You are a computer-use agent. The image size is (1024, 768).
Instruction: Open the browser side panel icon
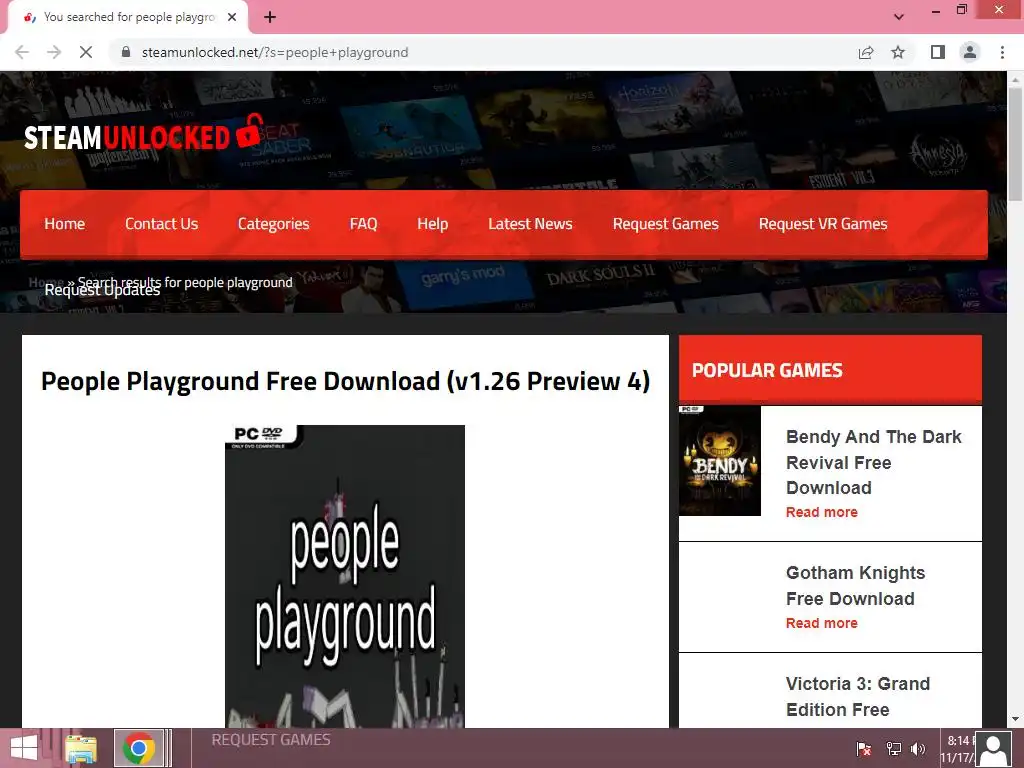938,52
